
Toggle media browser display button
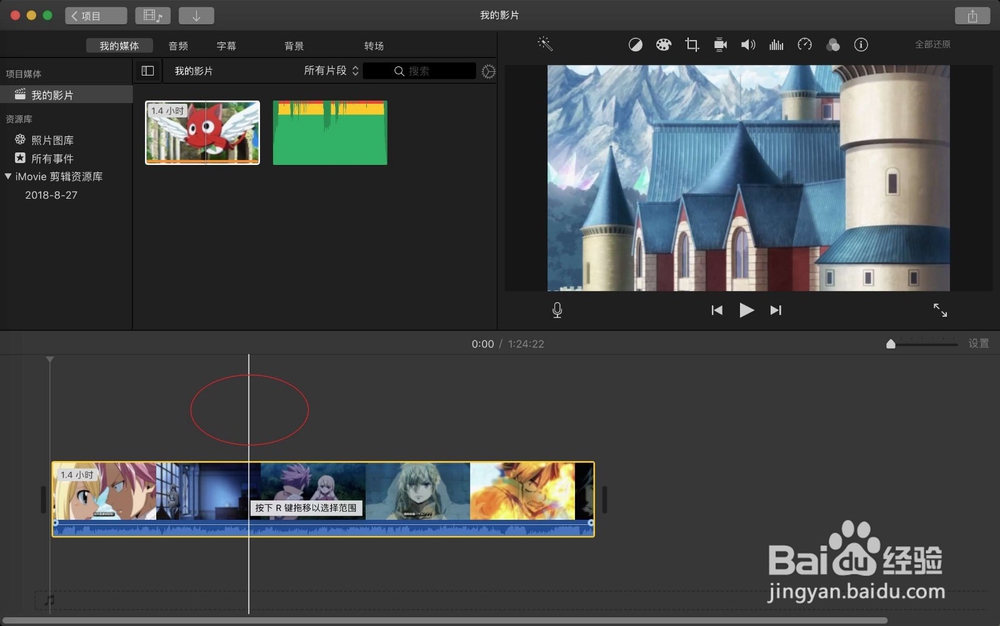(152, 16)
